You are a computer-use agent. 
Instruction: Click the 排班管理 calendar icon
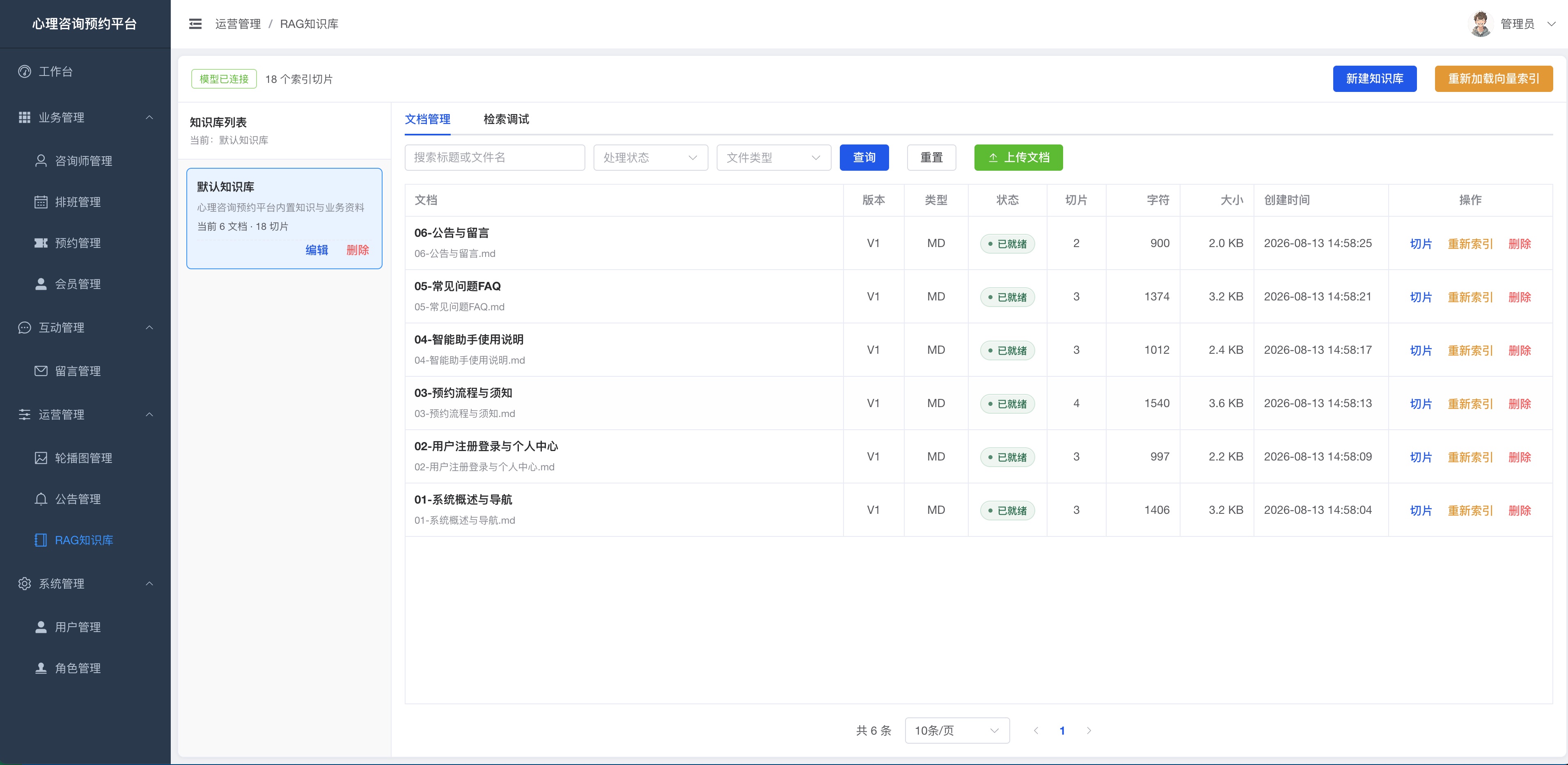[x=41, y=202]
